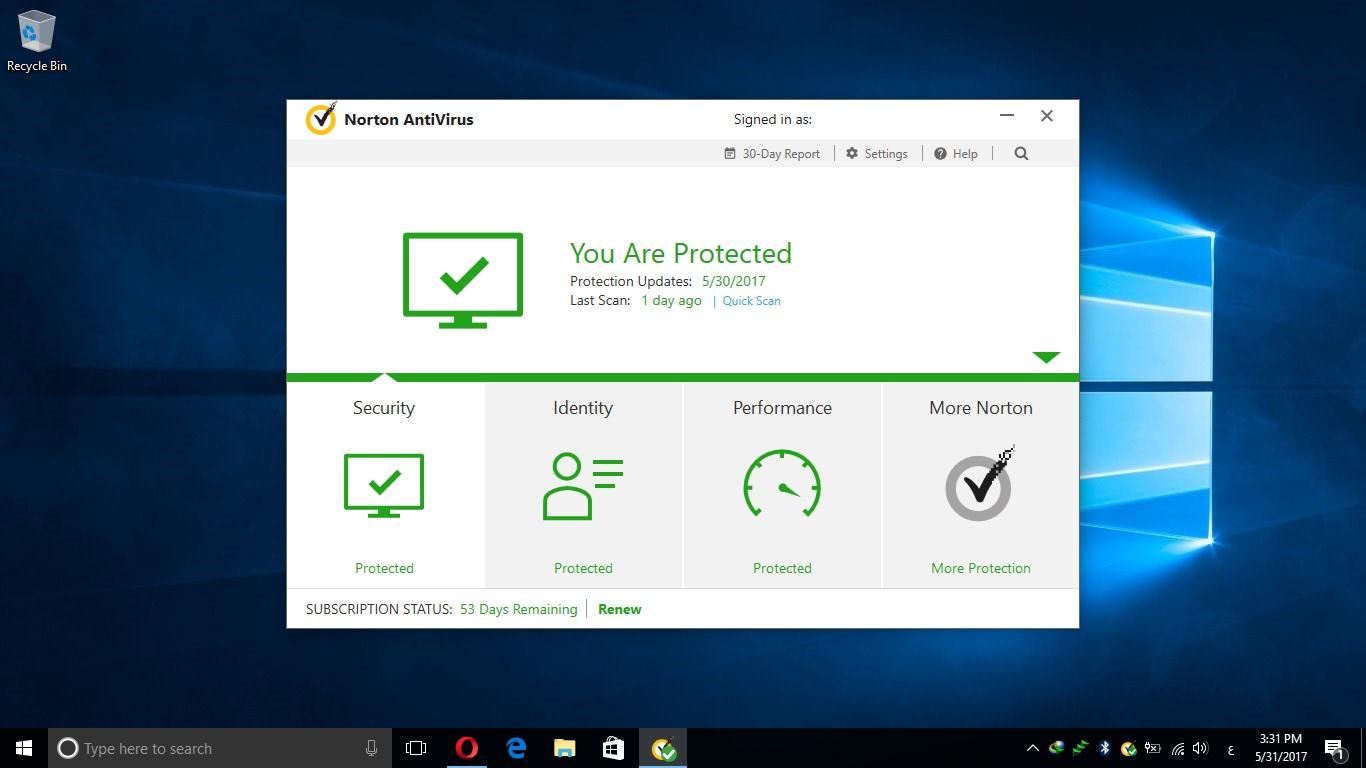Click the Bluetooth tray icon
Image resolution: width=1366 pixels, height=768 pixels.
pos(1105,748)
